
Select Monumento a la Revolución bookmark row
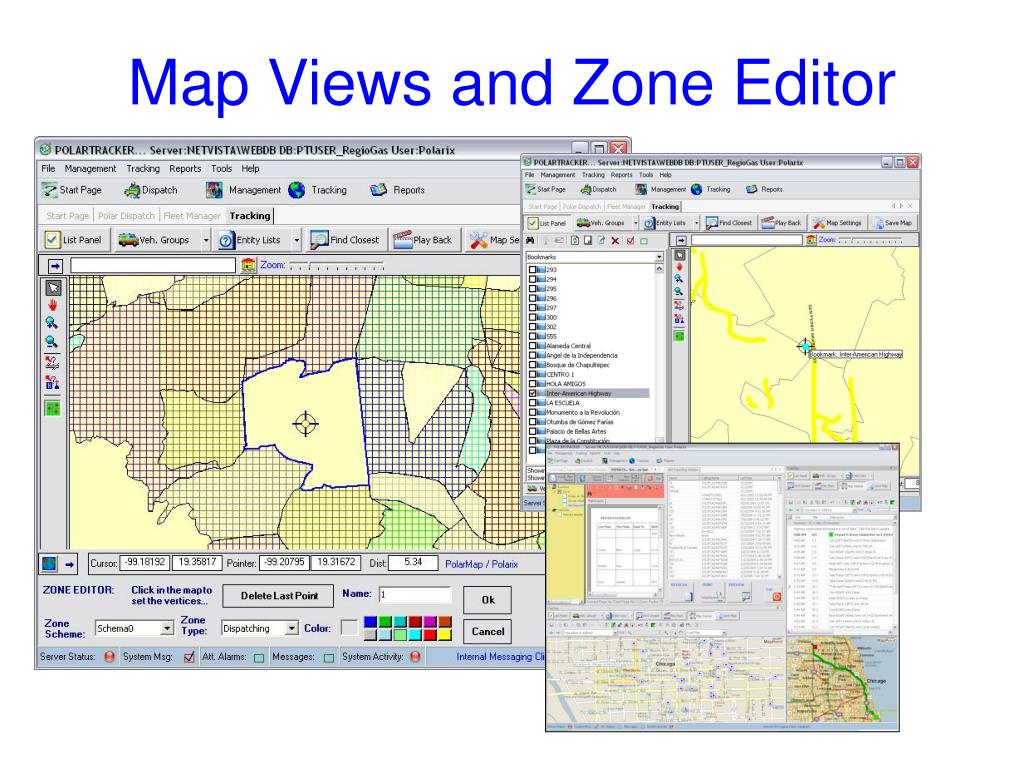click(583, 413)
